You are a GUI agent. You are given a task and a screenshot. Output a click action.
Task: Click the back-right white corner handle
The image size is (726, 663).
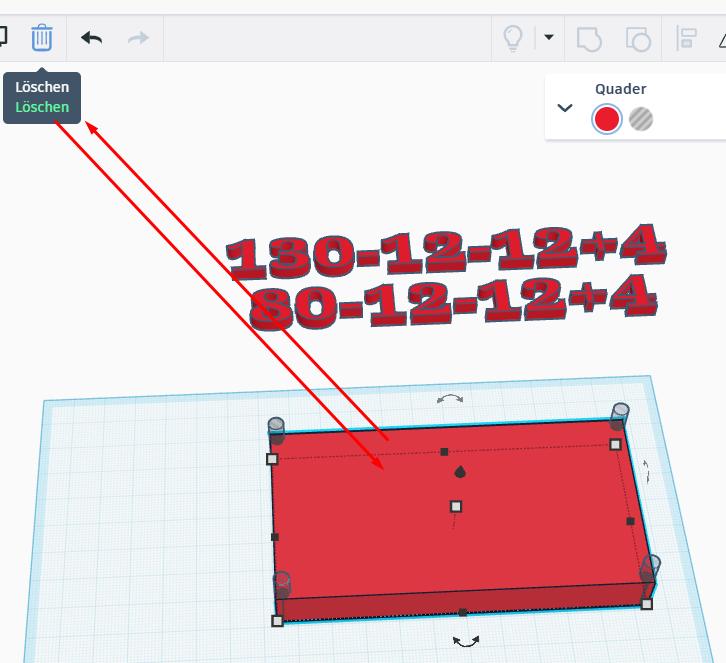point(615,444)
